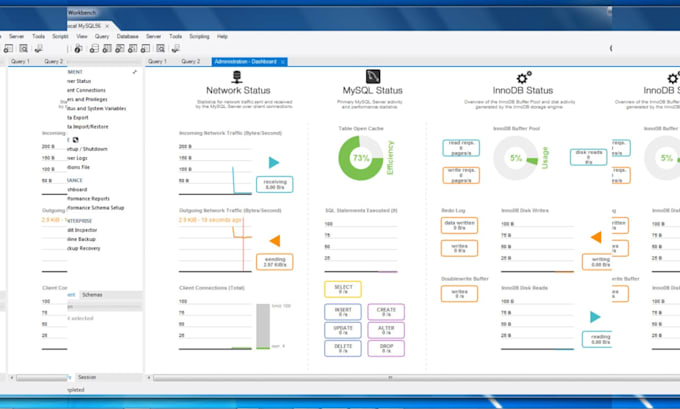Click the teal arrow above the receiving box
The height and width of the screenshot is (409, 680).
pos(274,162)
